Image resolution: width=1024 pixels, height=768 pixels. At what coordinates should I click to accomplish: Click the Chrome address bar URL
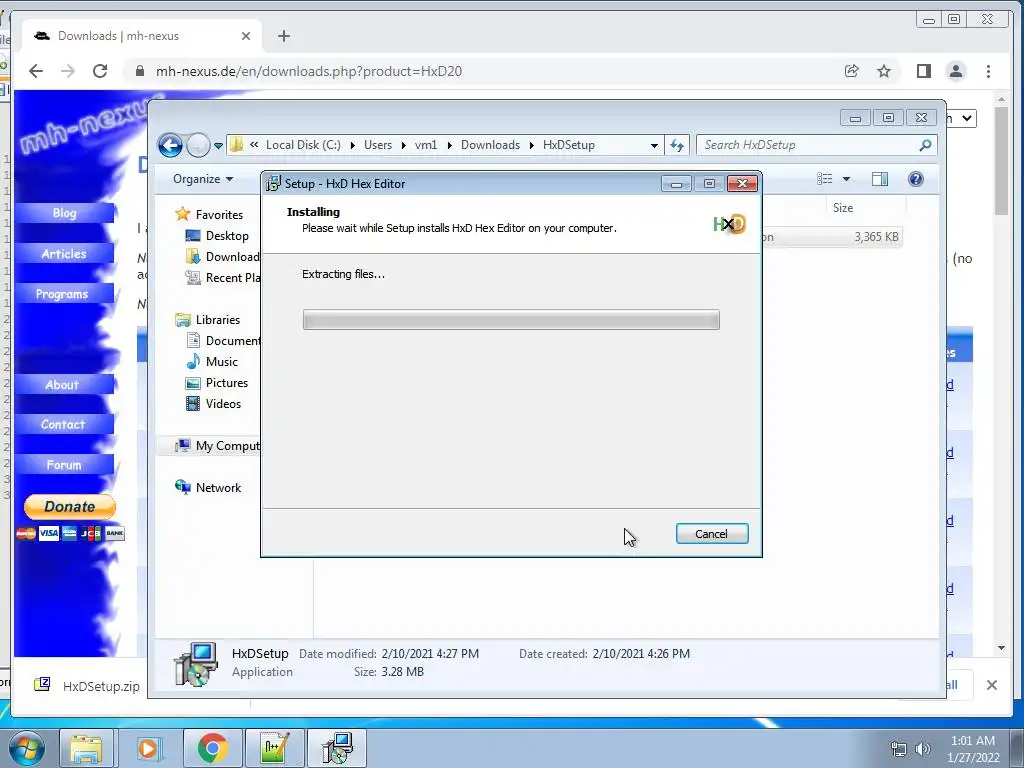308,71
